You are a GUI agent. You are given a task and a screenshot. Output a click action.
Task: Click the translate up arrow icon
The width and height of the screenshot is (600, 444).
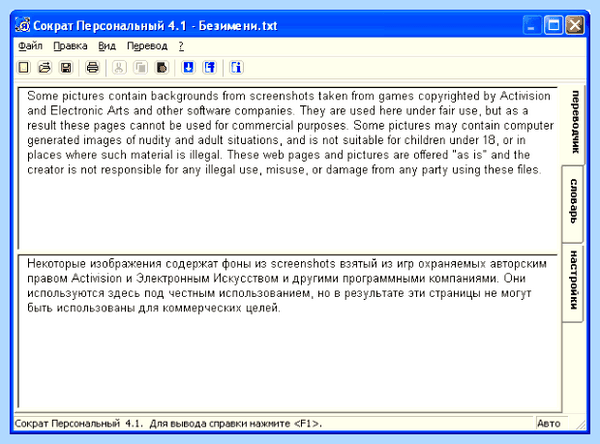point(209,68)
